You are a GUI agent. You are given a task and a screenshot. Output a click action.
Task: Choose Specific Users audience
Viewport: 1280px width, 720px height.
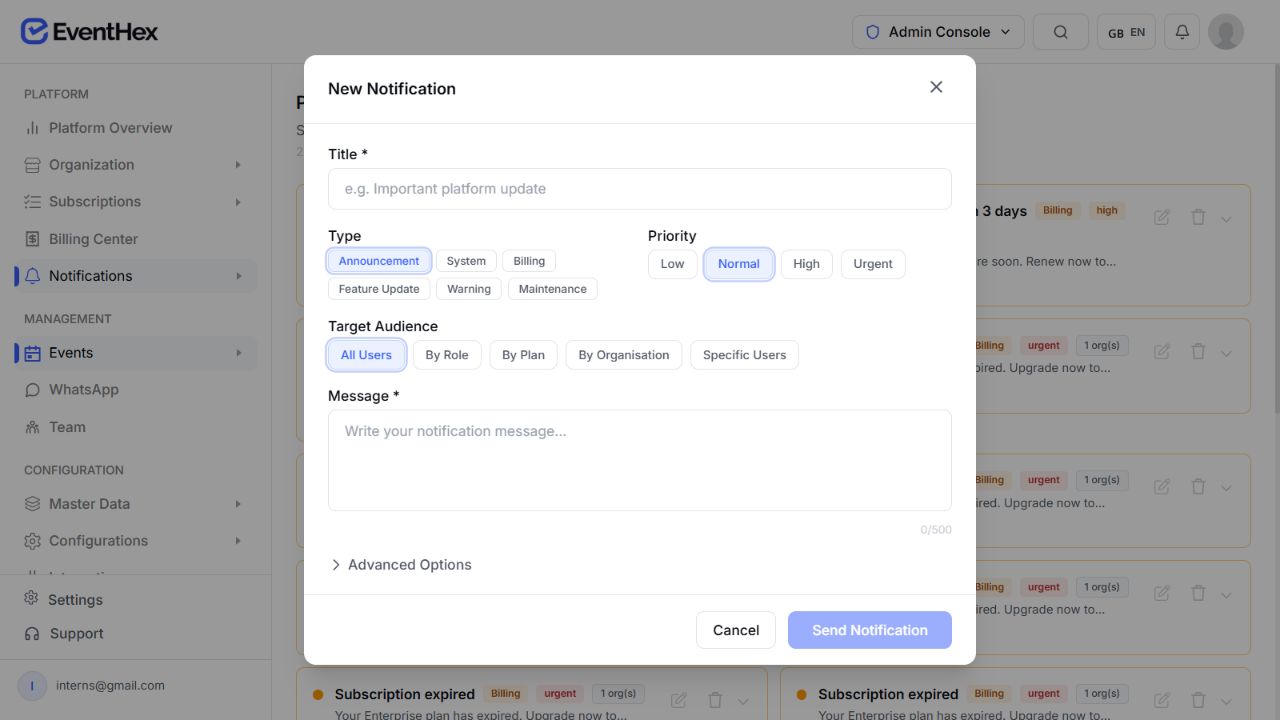[x=744, y=355]
